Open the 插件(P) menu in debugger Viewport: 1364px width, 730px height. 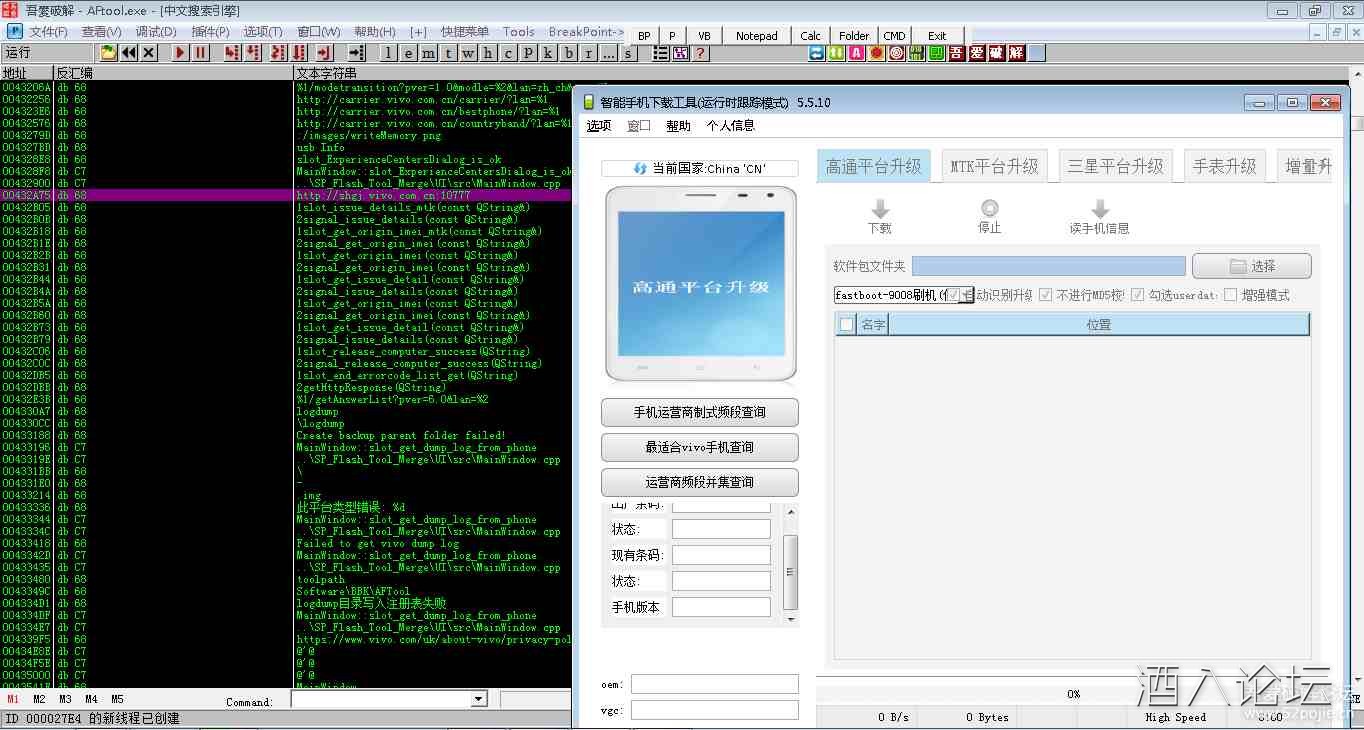pyautogui.click(x=210, y=32)
